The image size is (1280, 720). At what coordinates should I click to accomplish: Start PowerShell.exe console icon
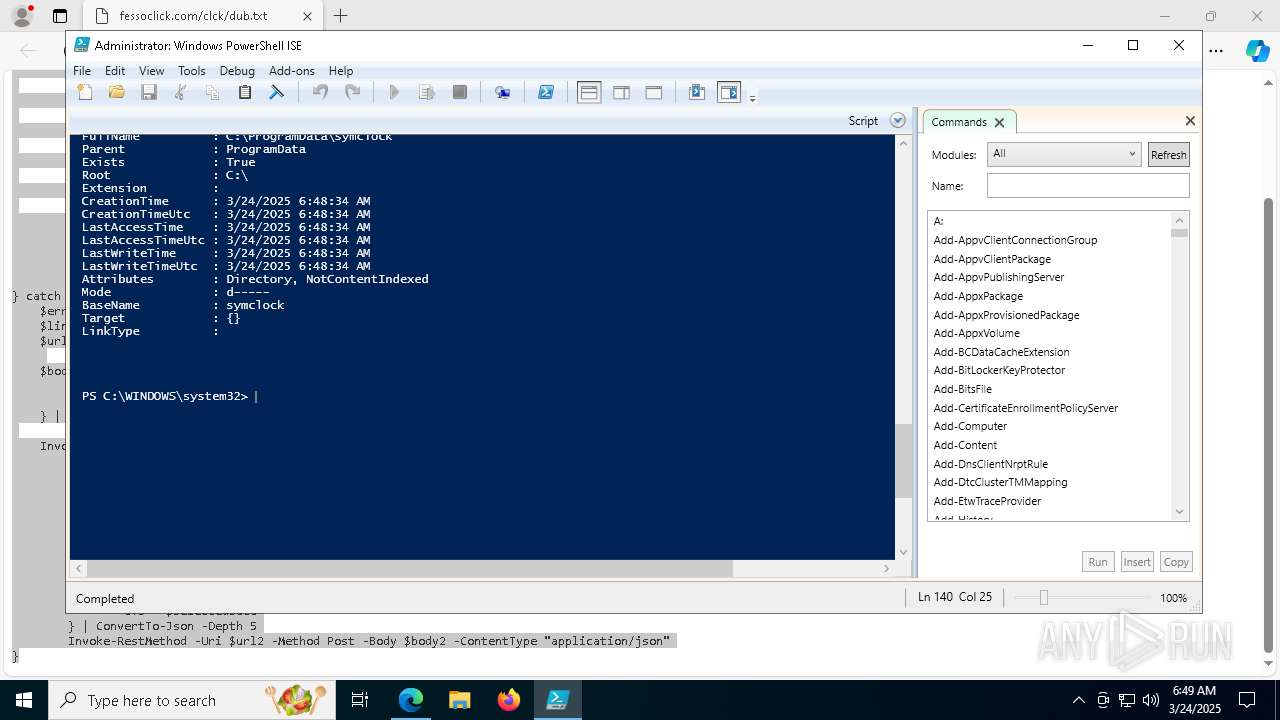(x=546, y=92)
